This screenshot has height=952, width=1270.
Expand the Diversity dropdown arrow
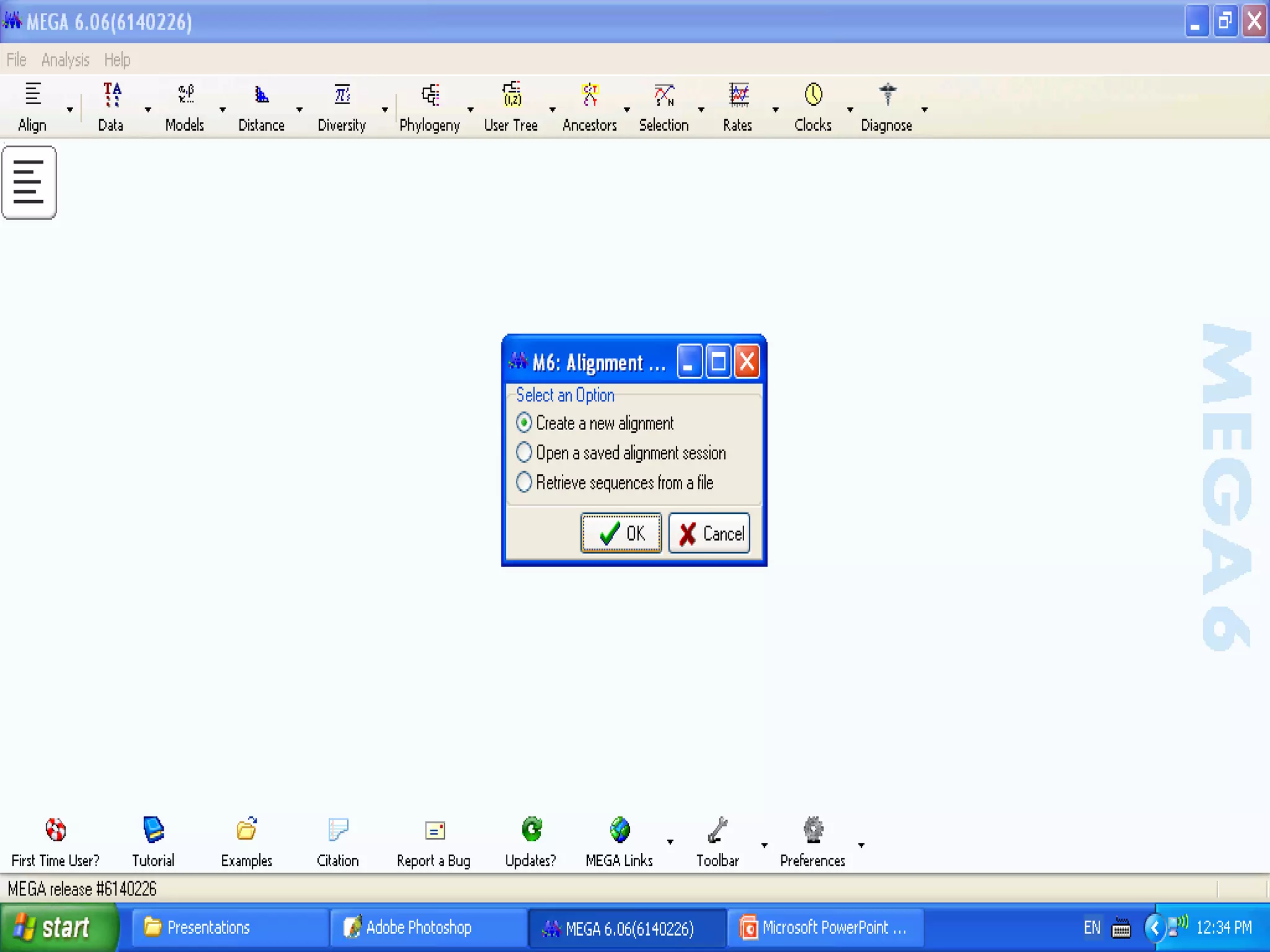point(385,110)
